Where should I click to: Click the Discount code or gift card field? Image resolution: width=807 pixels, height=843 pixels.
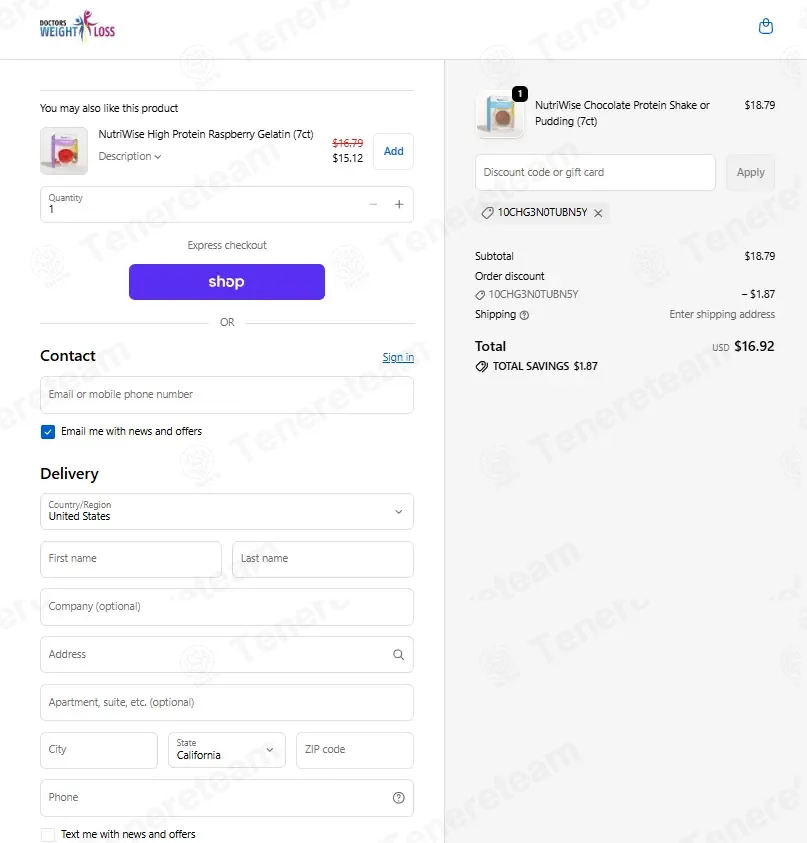(595, 173)
